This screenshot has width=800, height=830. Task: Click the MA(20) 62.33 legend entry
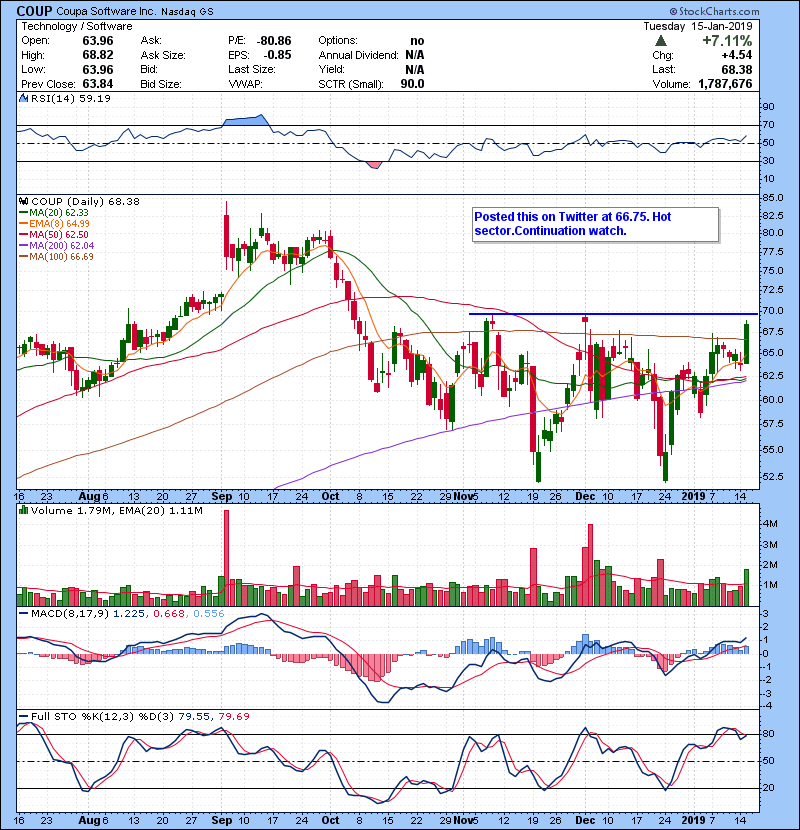54,212
